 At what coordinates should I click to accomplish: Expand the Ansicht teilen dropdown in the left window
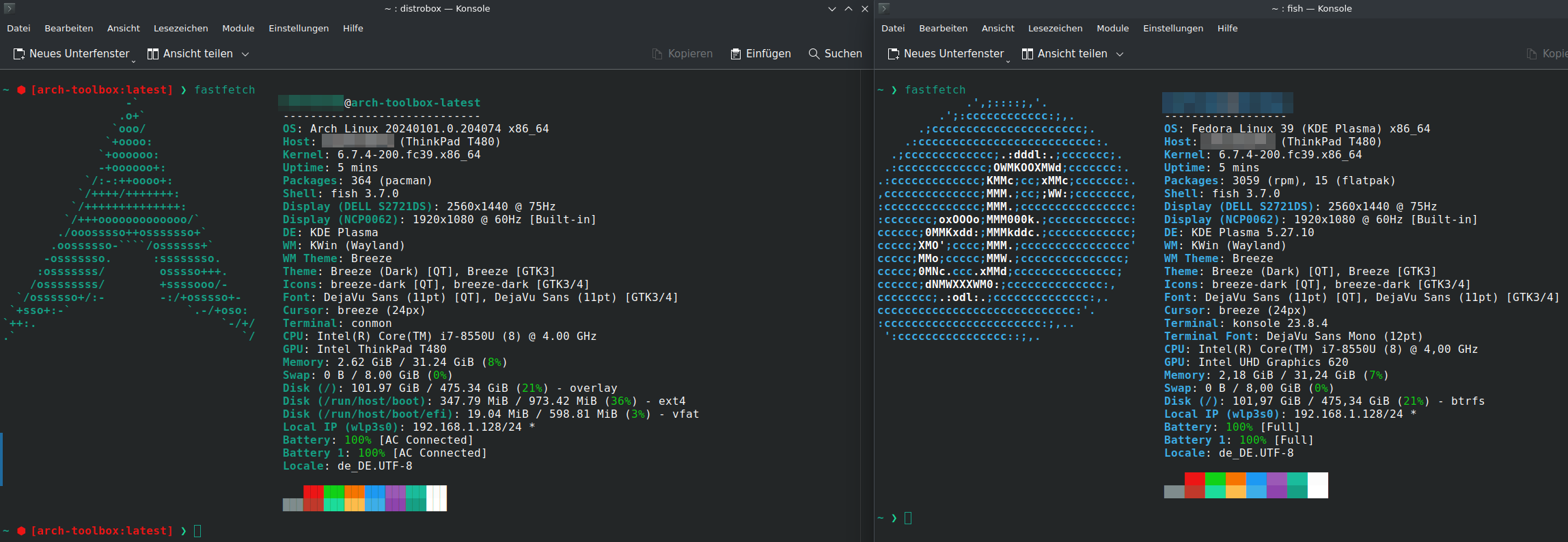(245, 54)
